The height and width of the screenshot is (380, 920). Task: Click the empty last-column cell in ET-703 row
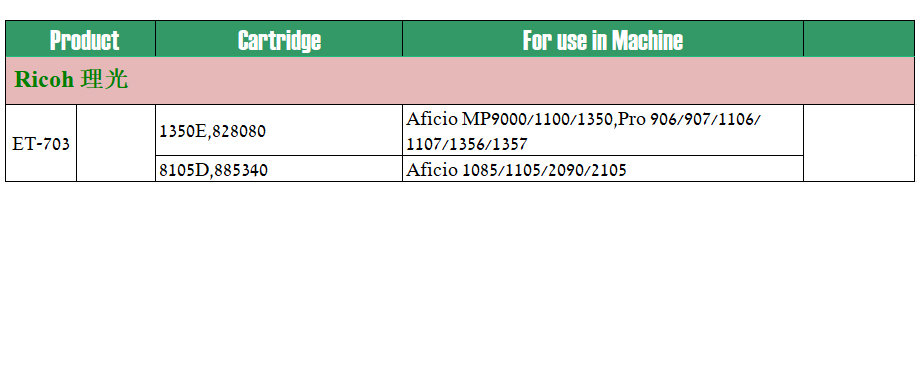coord(859,143)
